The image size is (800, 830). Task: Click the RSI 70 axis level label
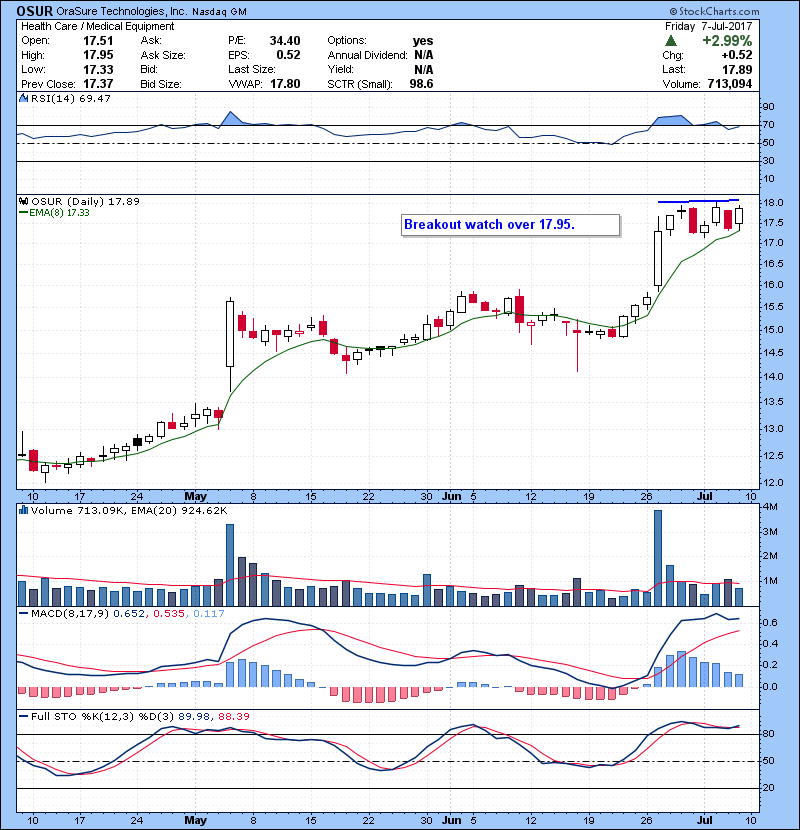[768, 125]
